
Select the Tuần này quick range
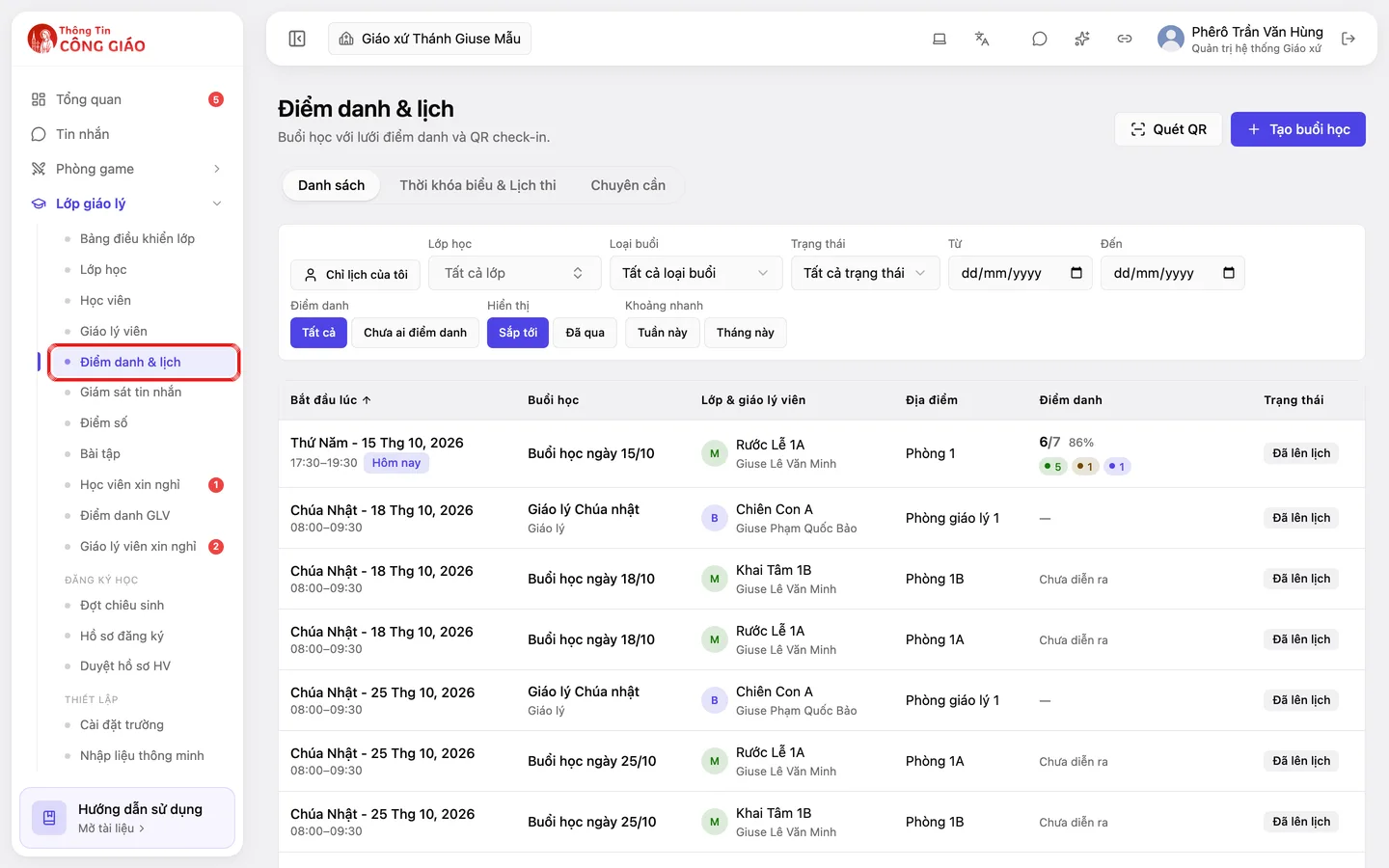[663, 333]
